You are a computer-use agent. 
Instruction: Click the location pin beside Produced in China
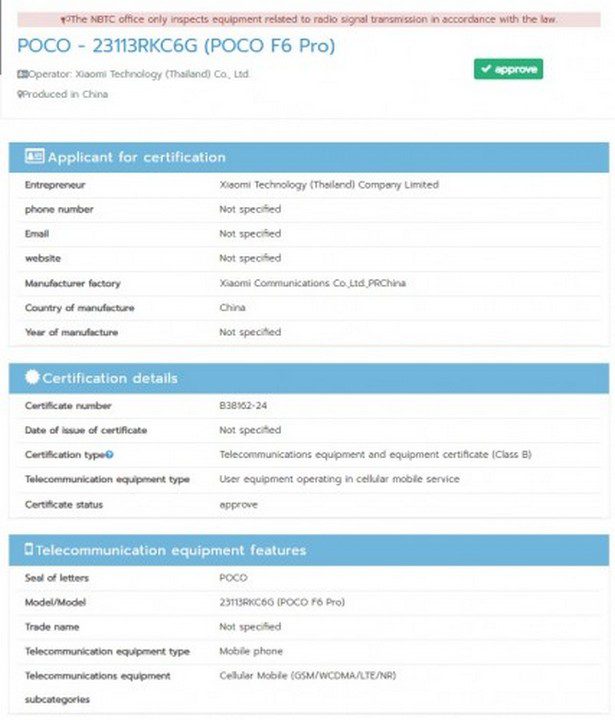(21, 94)
